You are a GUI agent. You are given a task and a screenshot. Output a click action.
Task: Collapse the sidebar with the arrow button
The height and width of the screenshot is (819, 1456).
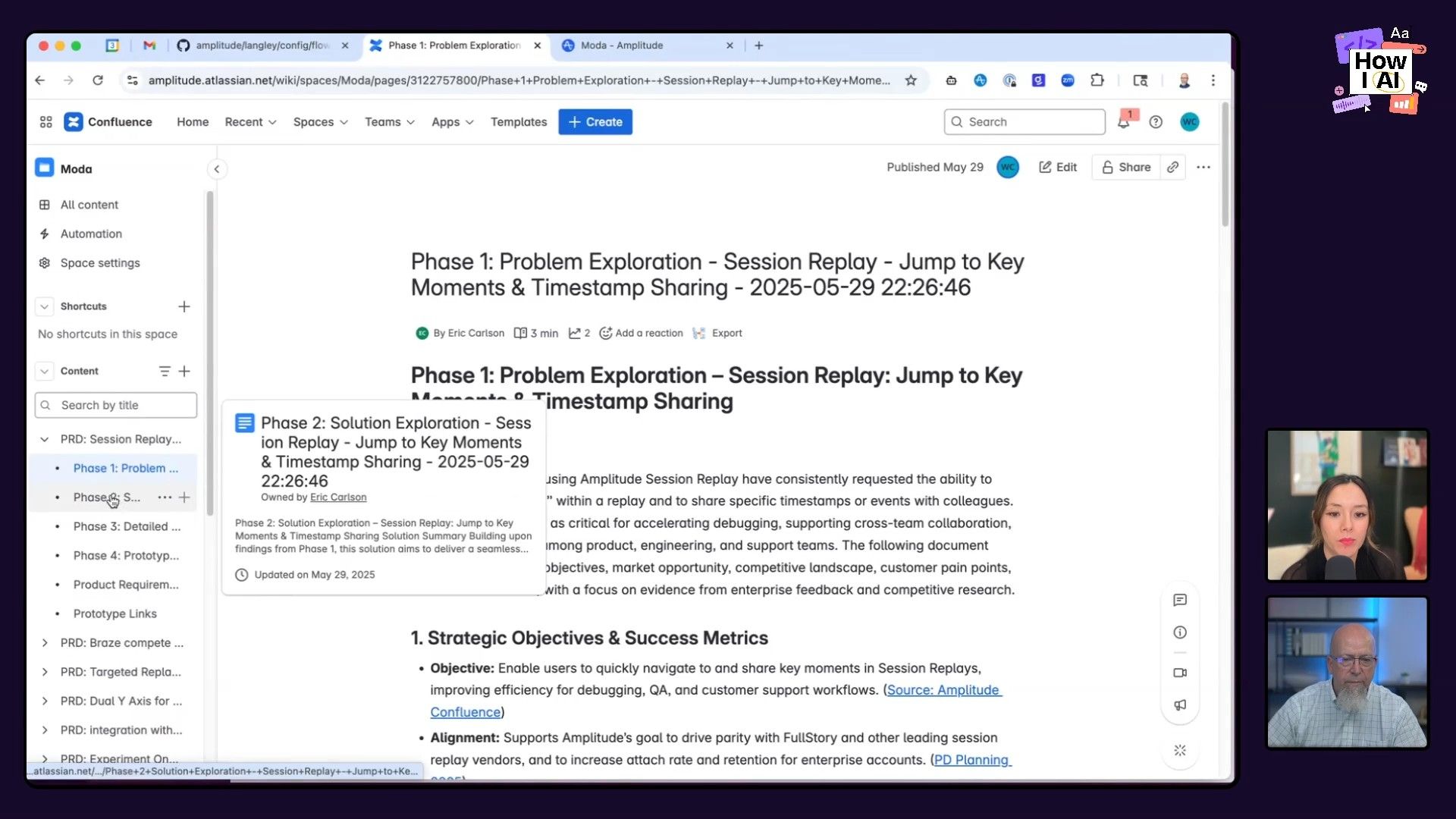pos(217,169)
